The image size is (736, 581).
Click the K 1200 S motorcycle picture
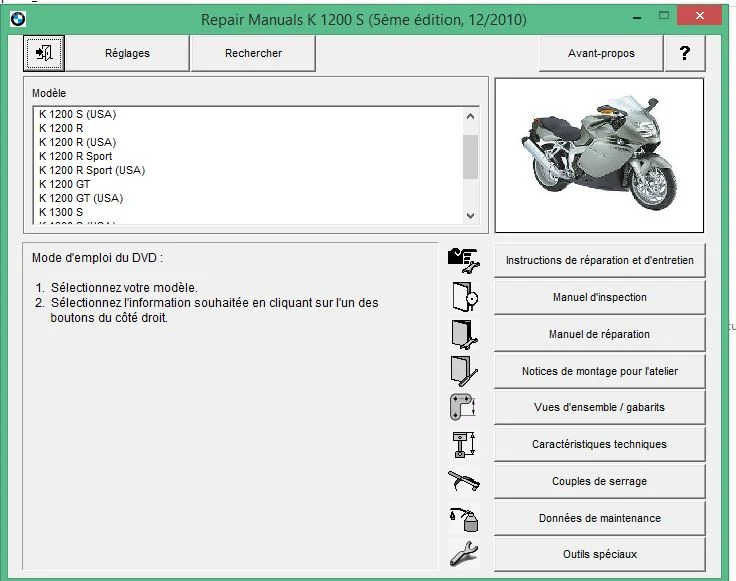[x=599, y=155]
